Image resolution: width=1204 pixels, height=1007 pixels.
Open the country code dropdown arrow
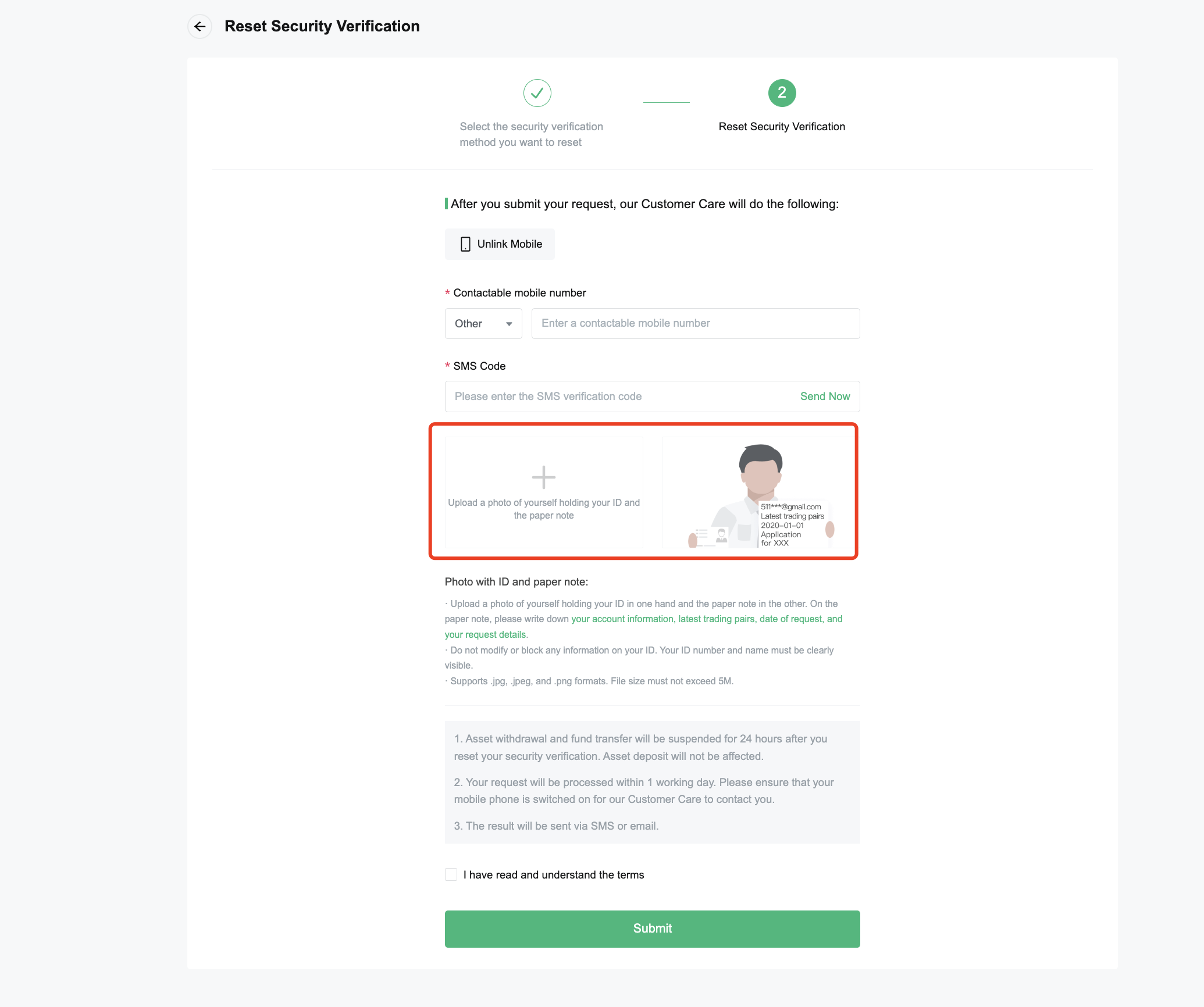(x=509, y=324)
